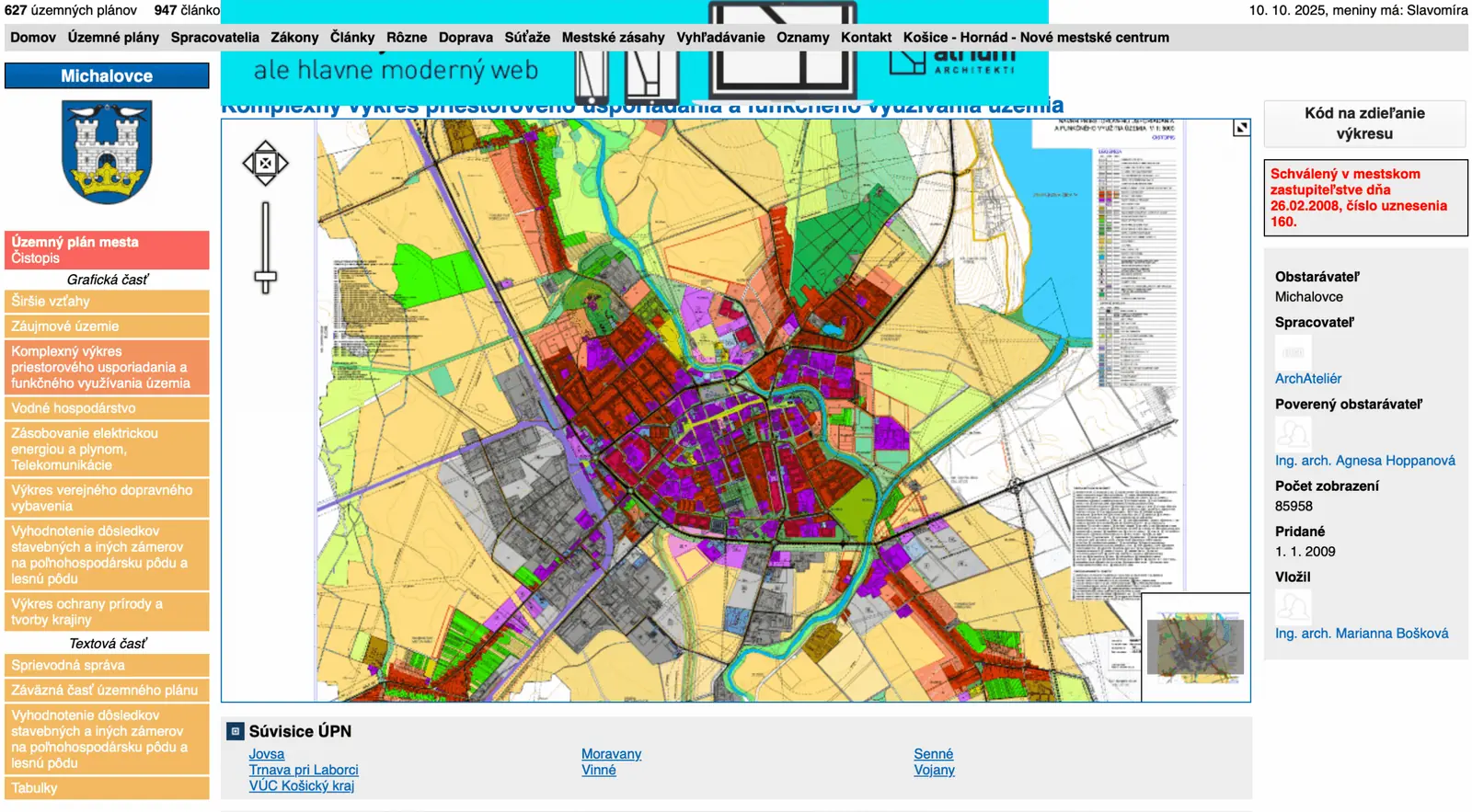Collapse the Súvisice ÚPN section icon
The height and width of the screenshot is (812, 1472).
click(236, 731)
